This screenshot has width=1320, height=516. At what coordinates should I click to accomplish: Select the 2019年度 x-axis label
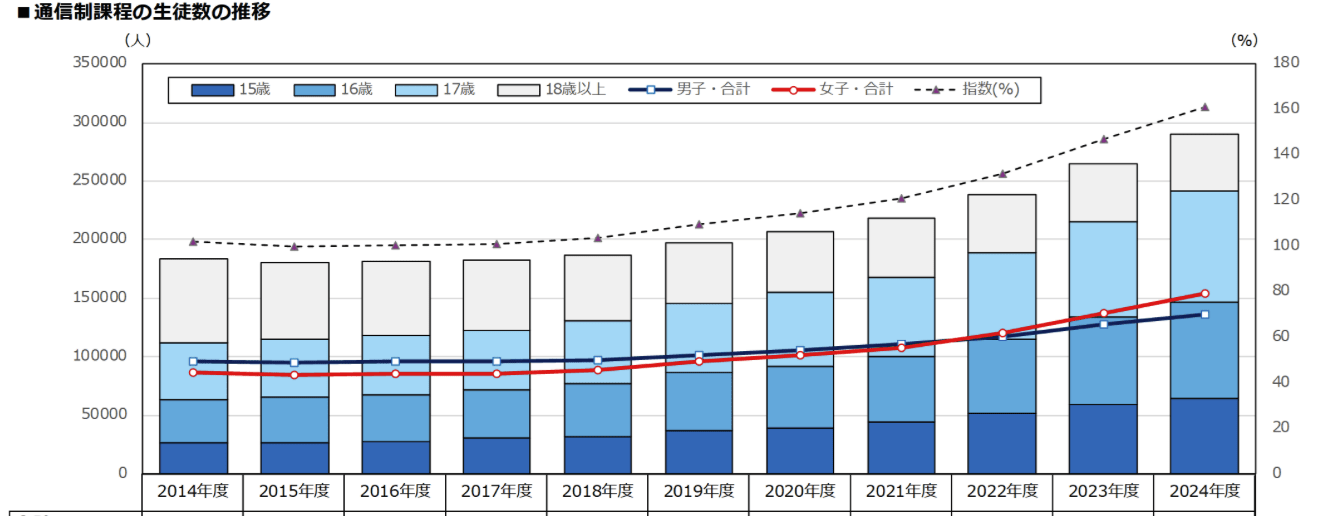pos(699,491)
